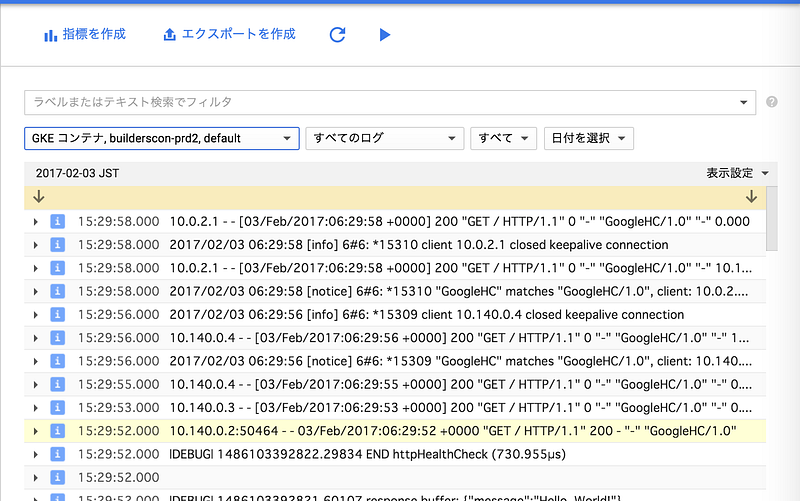Viewport: 800px width, 501px height.
Task: Refresh the logs with the reload icon
Action: (x=337, y=35)
